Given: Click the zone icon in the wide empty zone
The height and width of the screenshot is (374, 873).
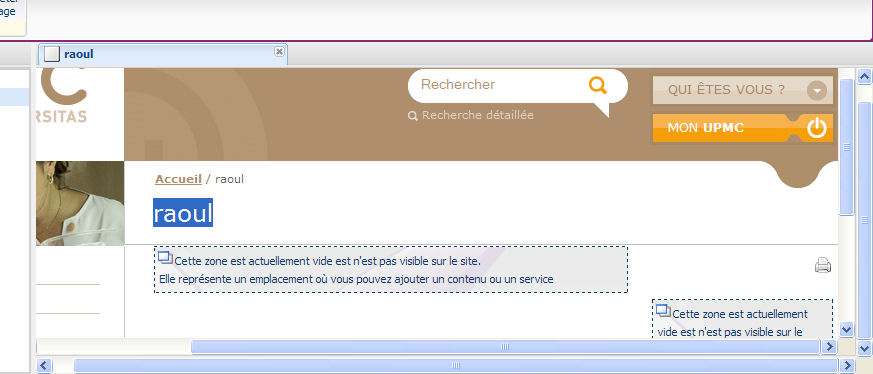Looking at the screenshot, I should [x=165, y=258].
